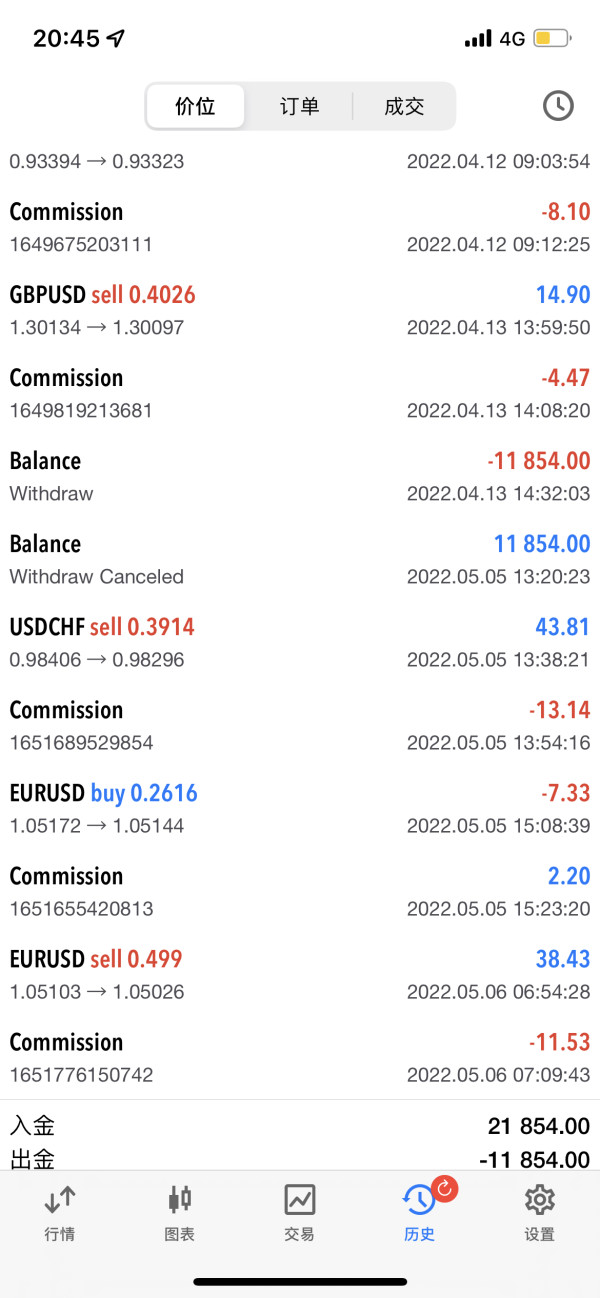This screenshot has height=1298, width=600.
Task: Open the GBPUSD sell 0.4026 trade
Action: pos(300,310)
